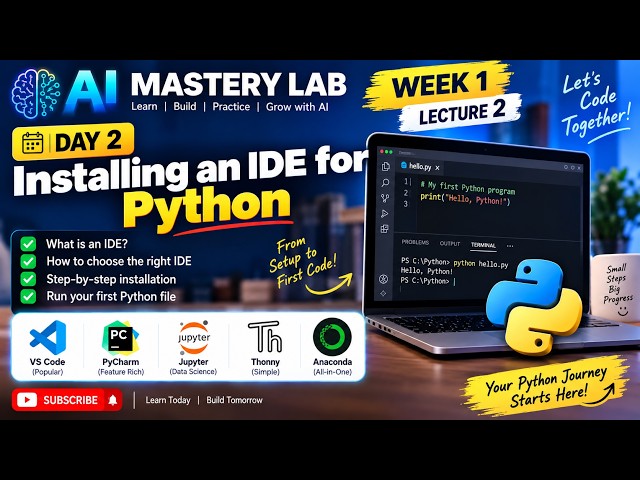Click the Anaconda green ring logo
This screenshot has height=480, width=640.
click(332, 337)
